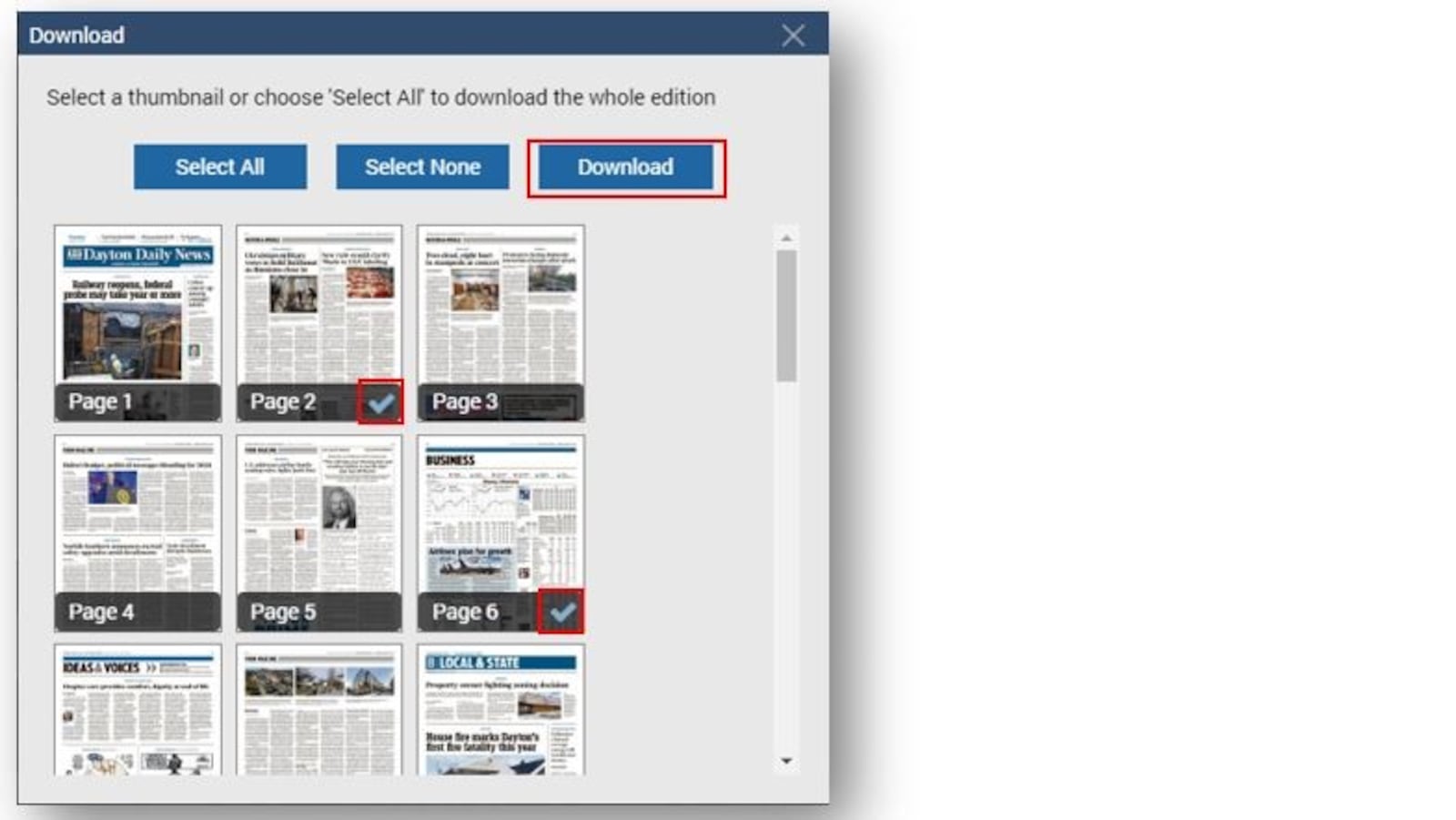Viewport: 1456px width, 820px height.
Task: Click the Select None button
Action: pyautogui.click(x=422, y=167)
